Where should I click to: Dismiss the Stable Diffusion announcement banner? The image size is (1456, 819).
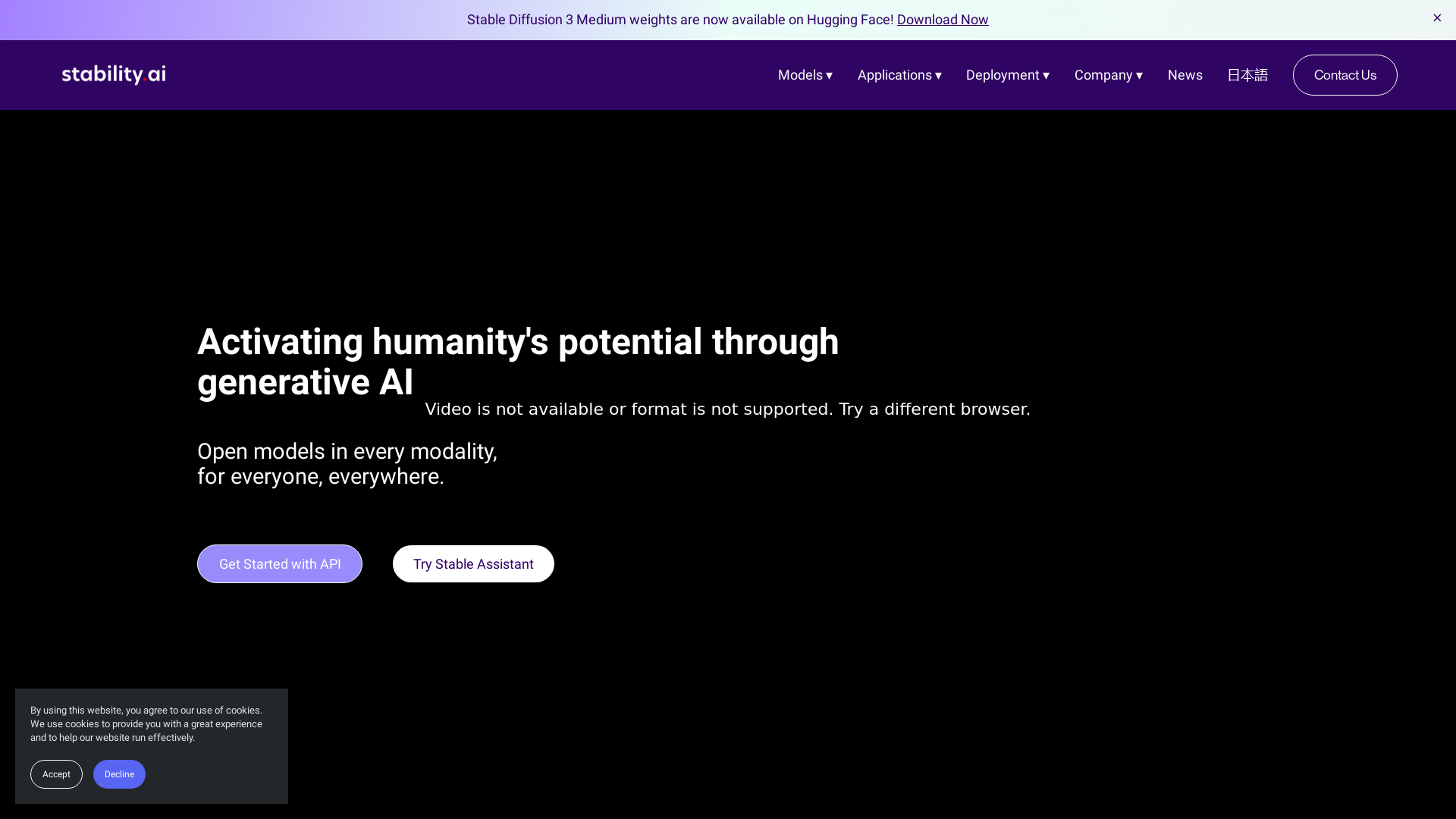[x=1437, y=17]
